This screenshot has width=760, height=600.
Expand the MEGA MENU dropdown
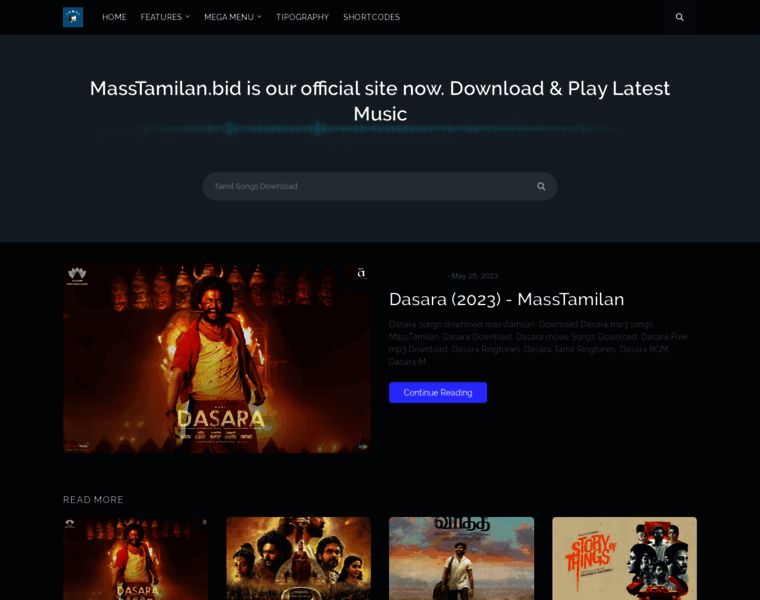point(233,17)
